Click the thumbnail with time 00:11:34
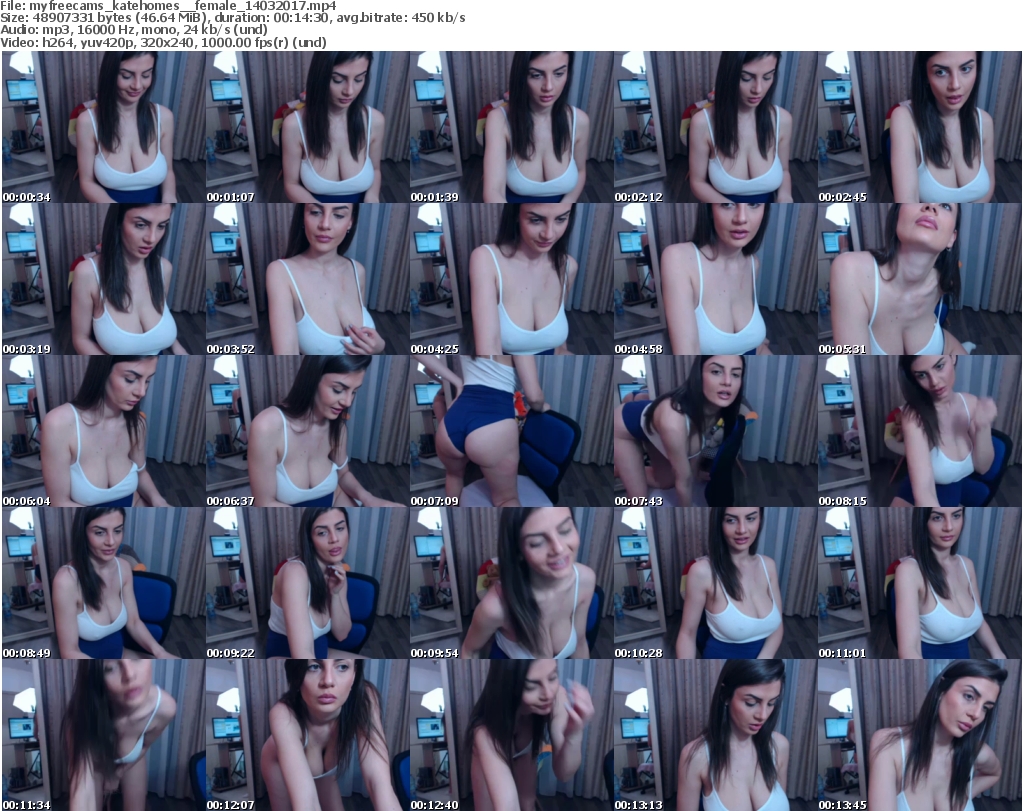 pyautogui.click(x=104, y=735)
